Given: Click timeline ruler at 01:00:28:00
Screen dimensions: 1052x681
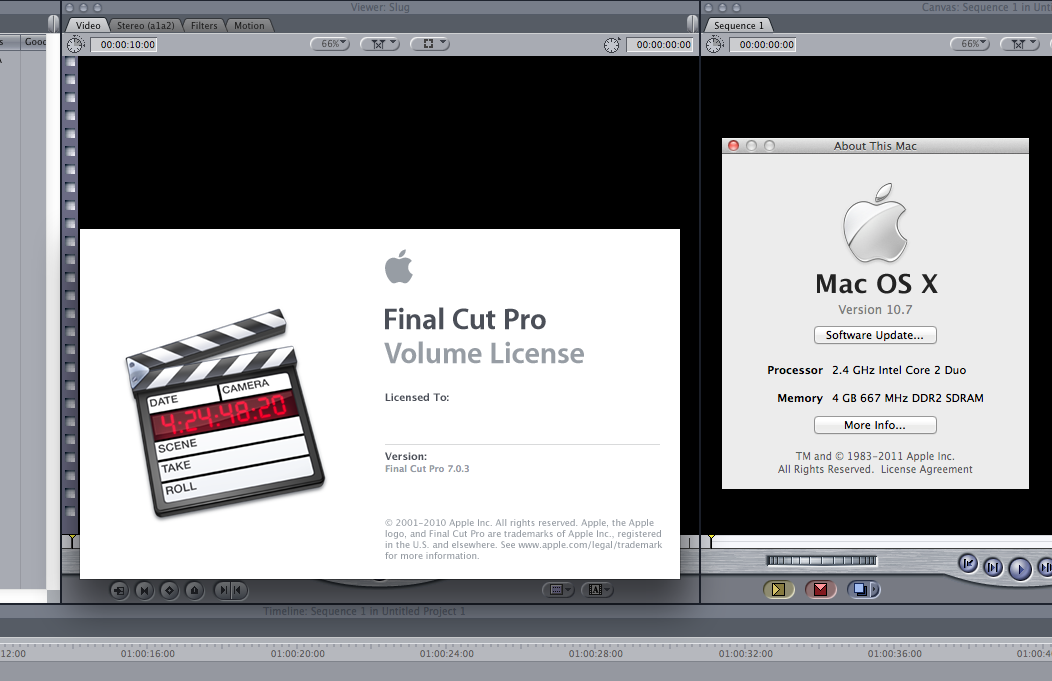Looking at the screenshot, I should (x=596, y=653).
